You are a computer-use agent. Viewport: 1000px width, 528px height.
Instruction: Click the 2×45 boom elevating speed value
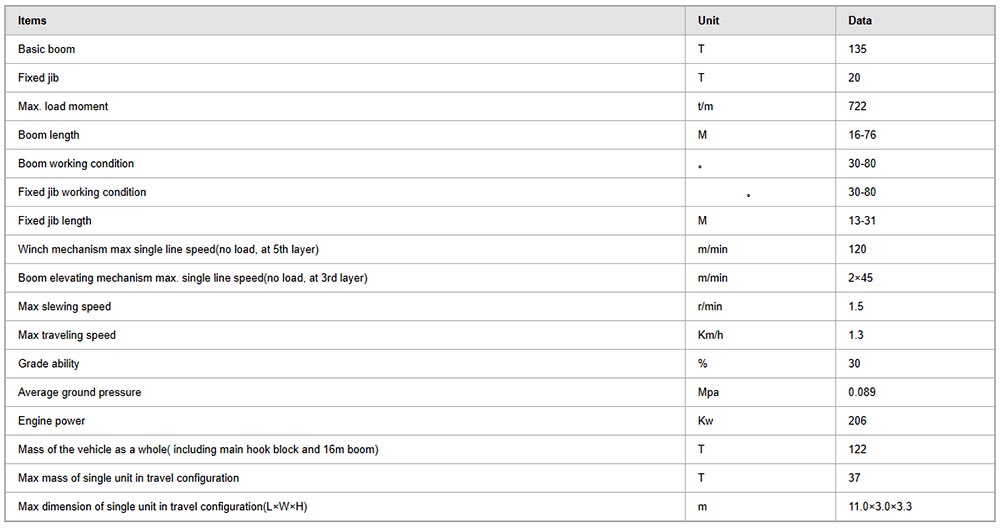(860, 278)
